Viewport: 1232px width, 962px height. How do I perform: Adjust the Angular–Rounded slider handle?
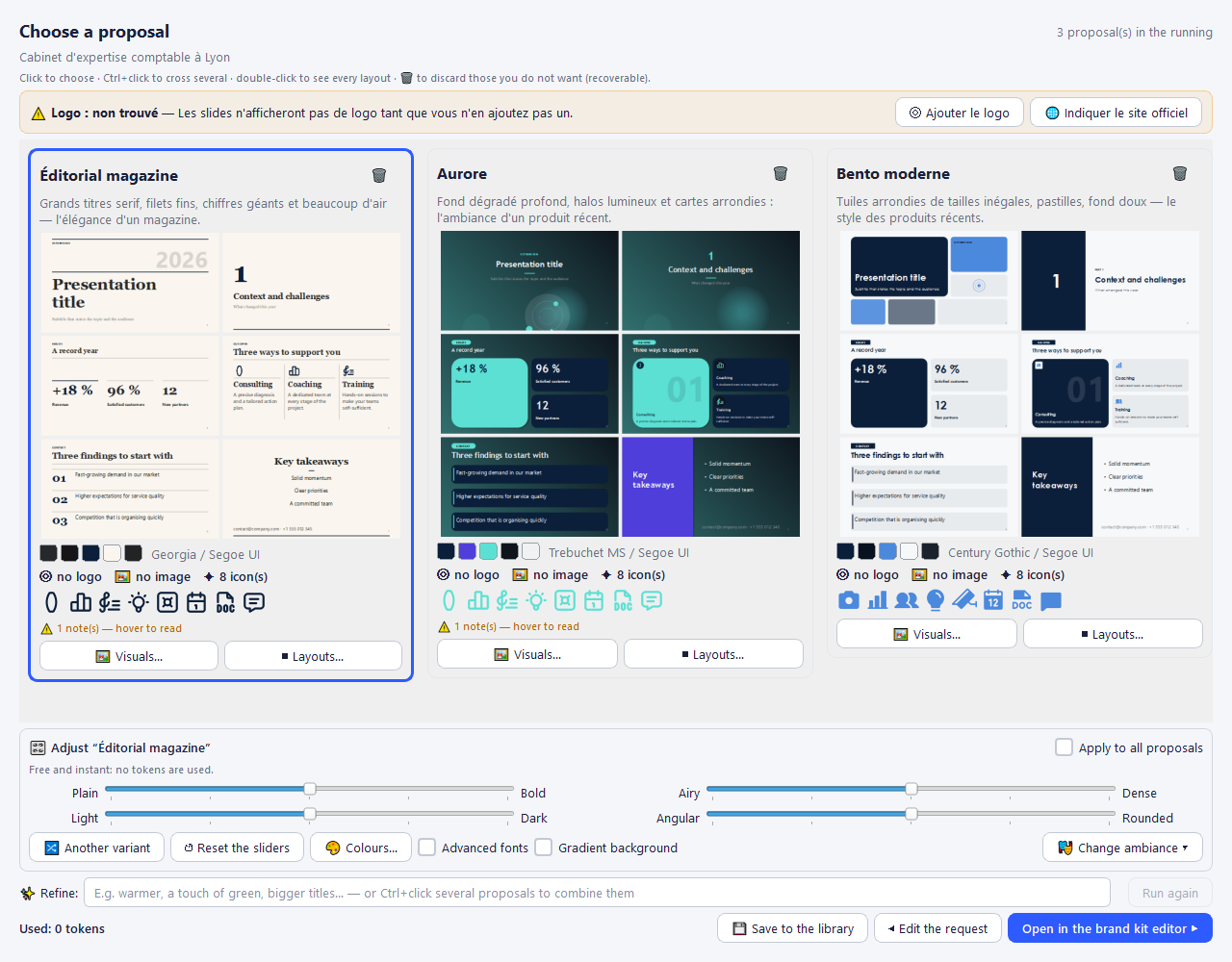911,814
